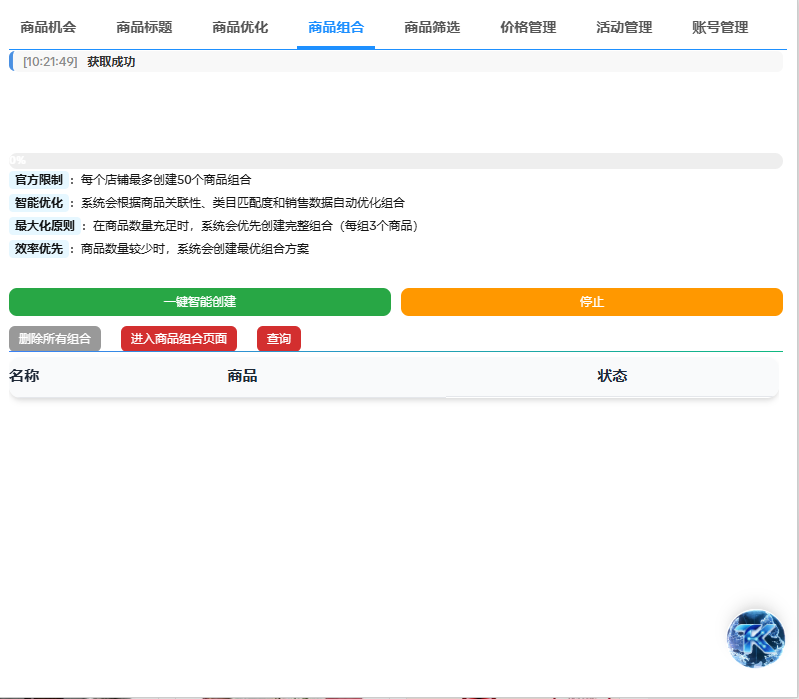Viewport: 799px width, 699px height.
Task: Open 进入商品组合页面 button
Action: (179, 338)
